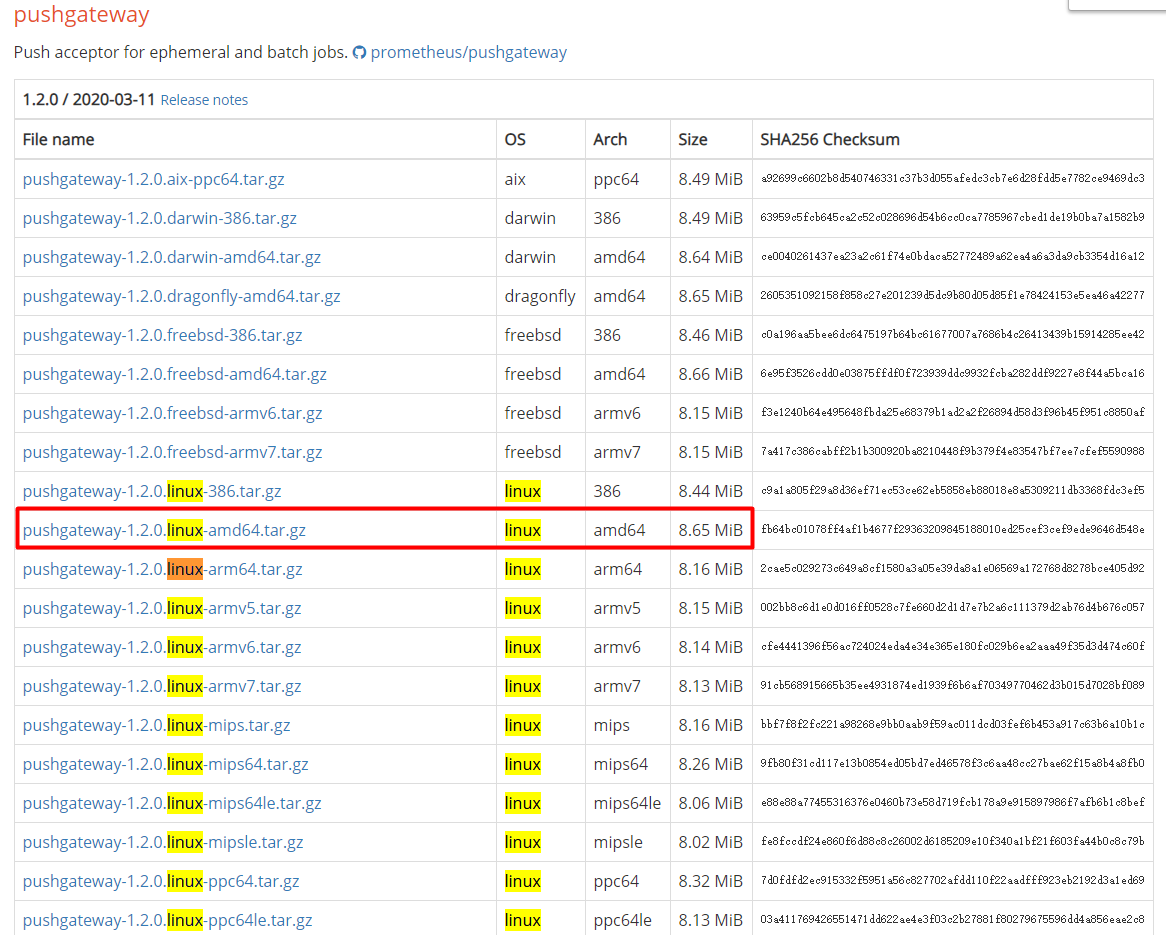Download pushgateway-1.2.0.linux-mips64le.tar.gz
The image size is (1166, 935).
pos(172,803)
